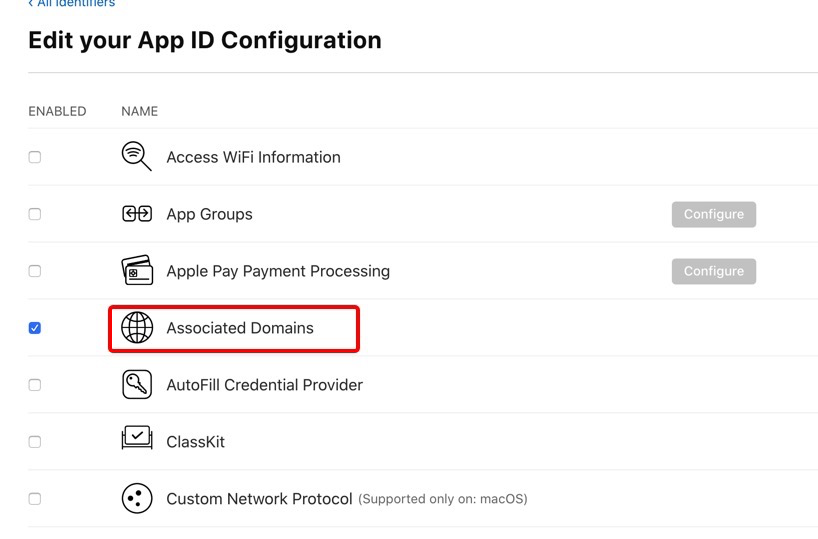The width and height of the screenshot is (818, 539).
Task: Click the App Groups arrows icon
Action: pos(136,214)
